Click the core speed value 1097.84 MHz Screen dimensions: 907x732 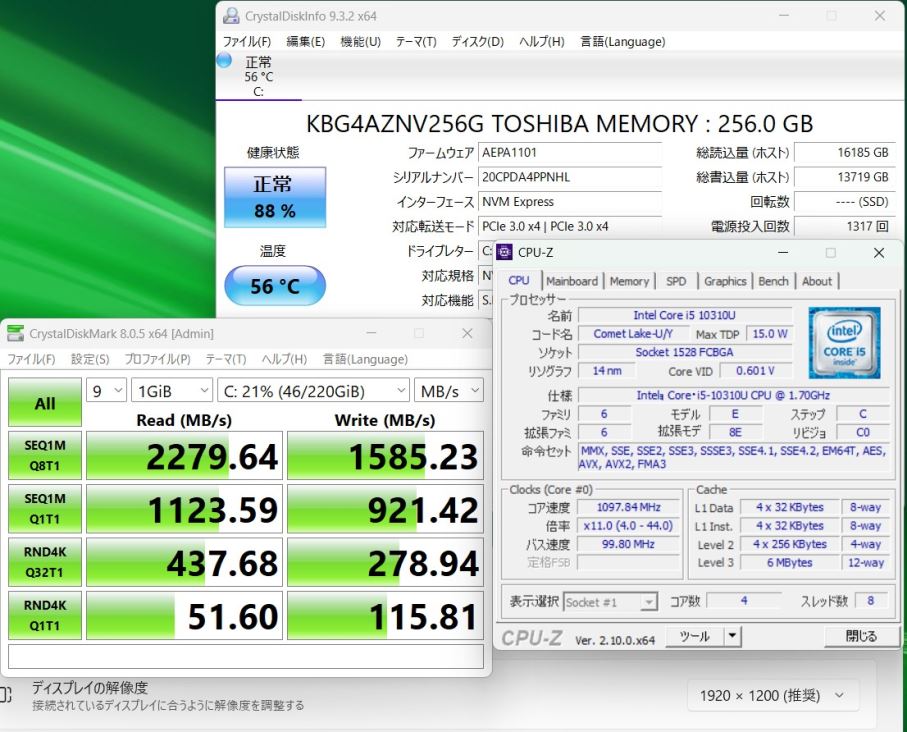[628, 507]
